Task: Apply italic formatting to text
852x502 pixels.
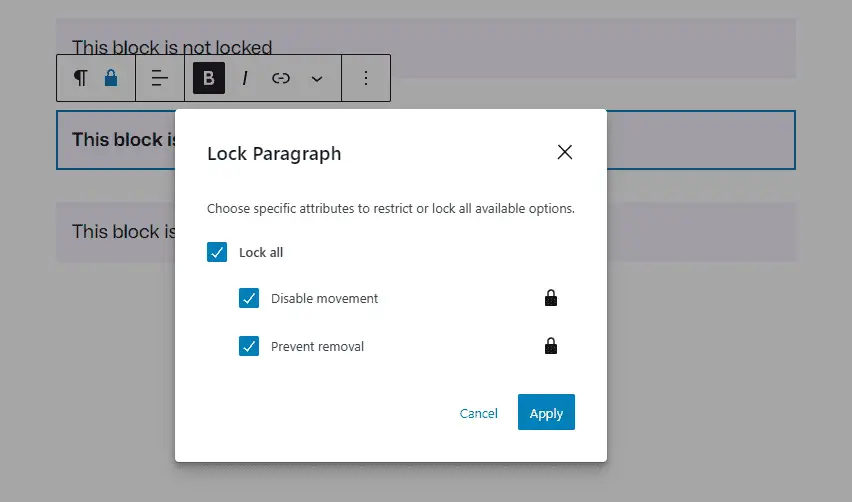Action: (245, 78)
